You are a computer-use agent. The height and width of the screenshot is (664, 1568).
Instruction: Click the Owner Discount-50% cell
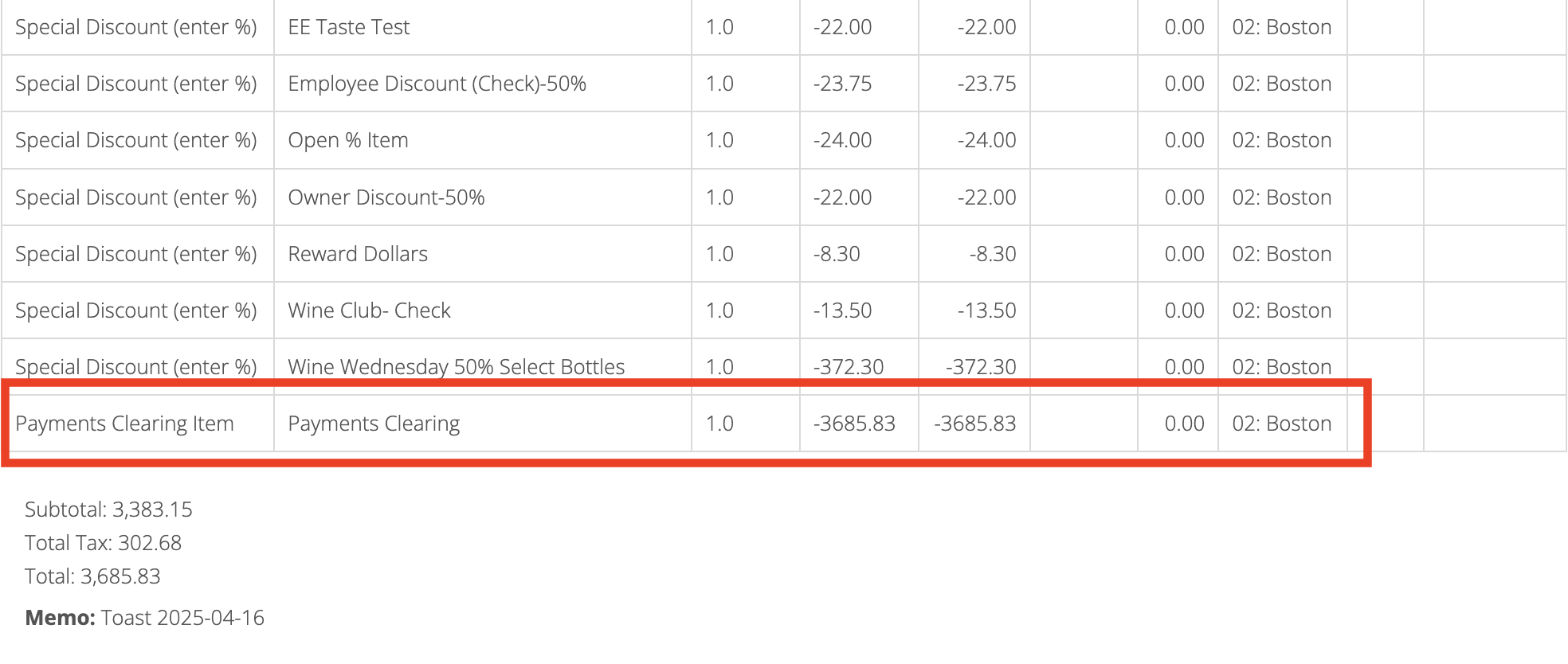[386, 197]
